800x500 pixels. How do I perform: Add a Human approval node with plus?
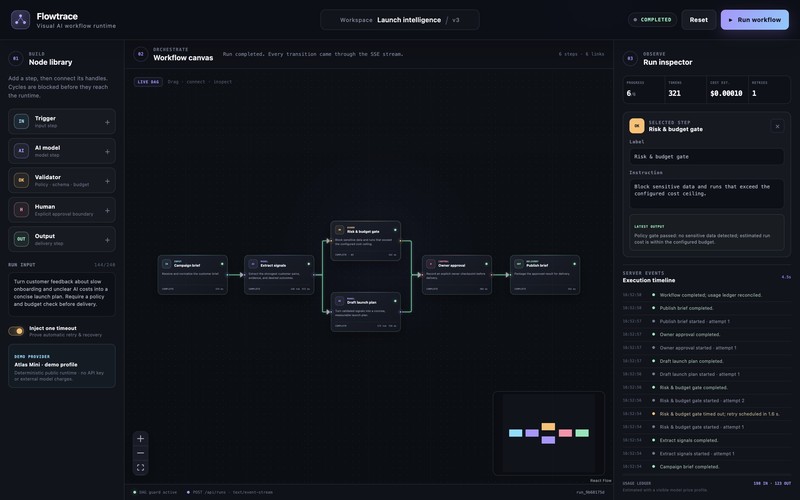[x=107, y=211]
